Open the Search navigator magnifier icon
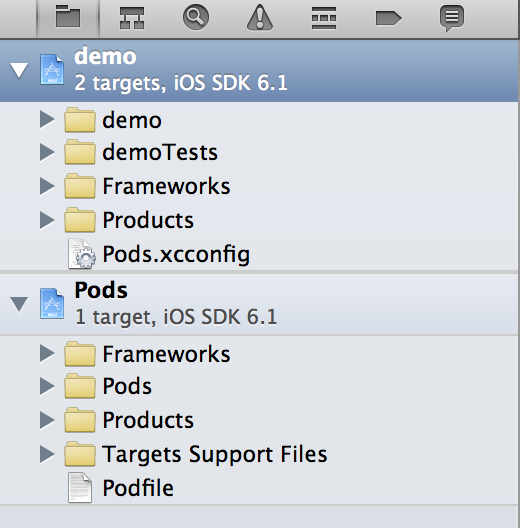Screen dimensions: 520x528 click(196, 17)
